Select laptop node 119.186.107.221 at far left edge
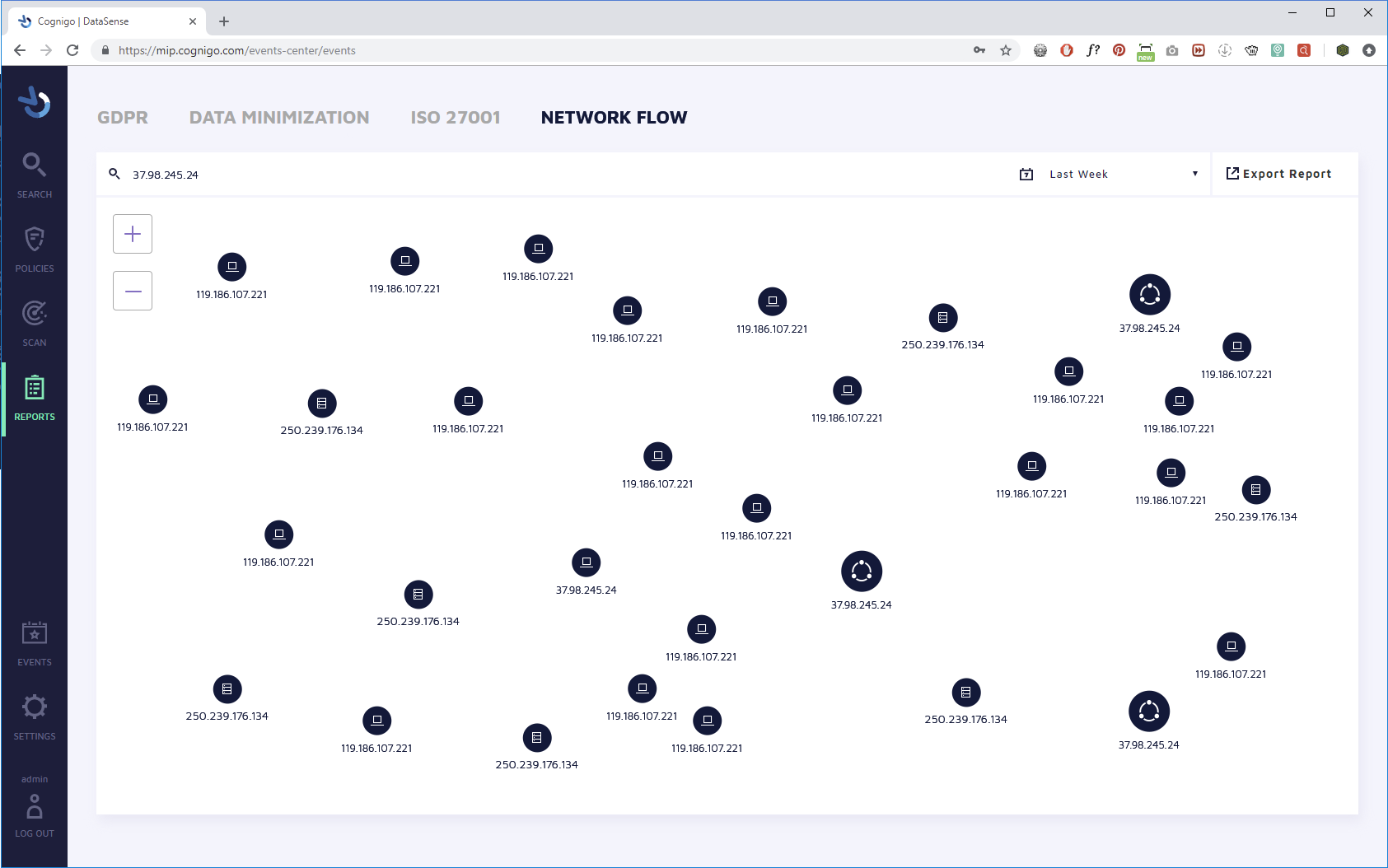The image size is (1388, 868). pos(153,399)
